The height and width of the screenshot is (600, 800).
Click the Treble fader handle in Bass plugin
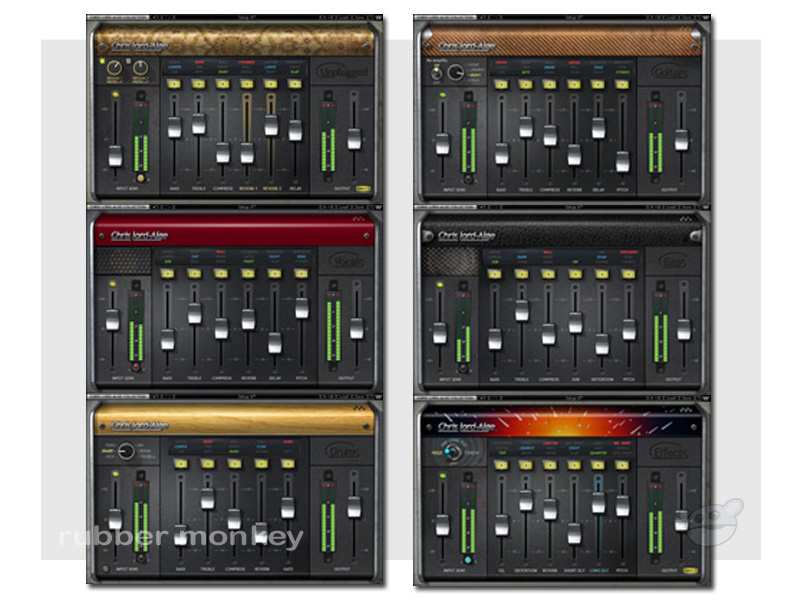click(521, 310)
